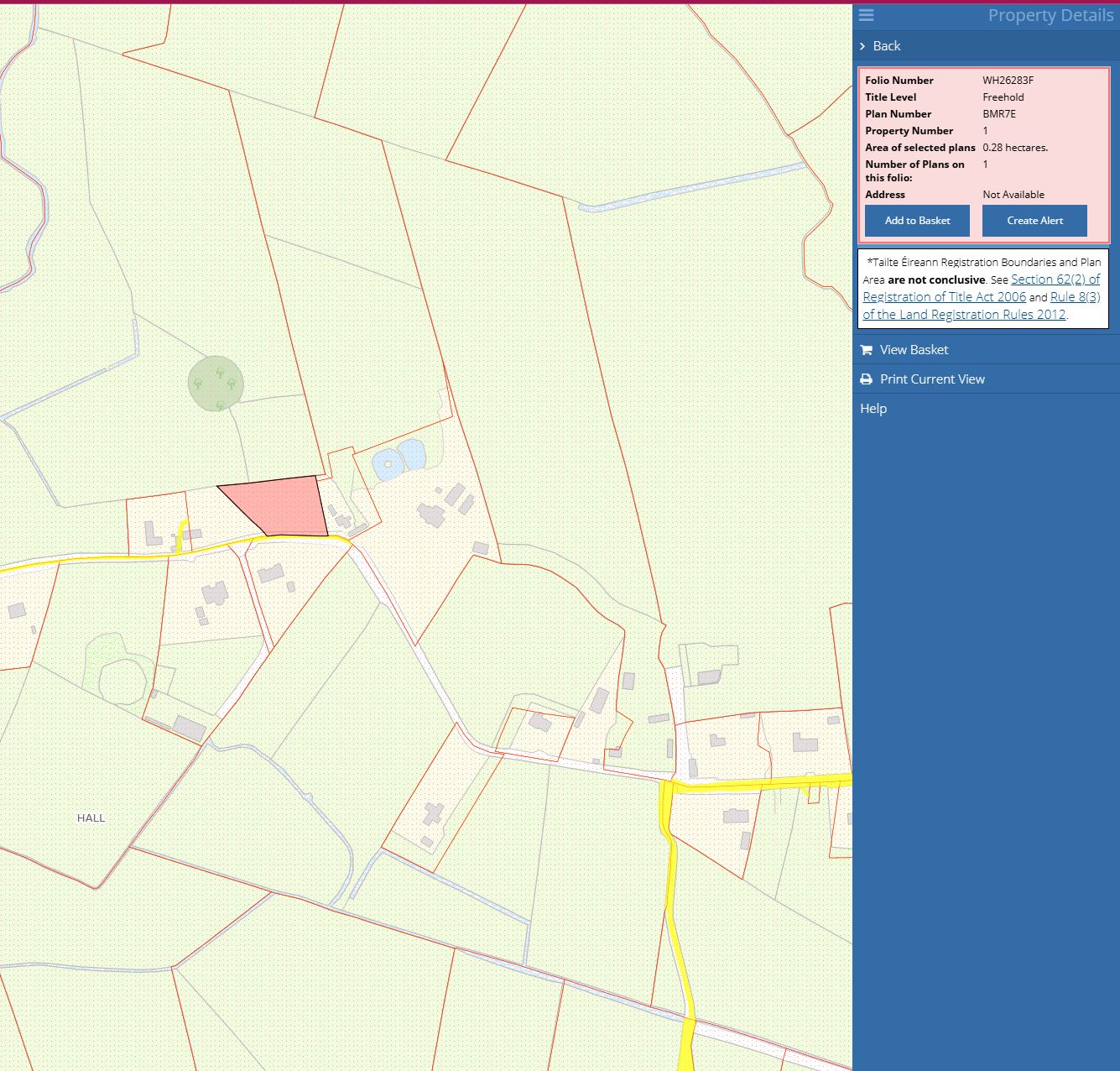Open the hamburger menu in the panel header
This screenshot has width=1120, height=1071.
coord(867,15)
